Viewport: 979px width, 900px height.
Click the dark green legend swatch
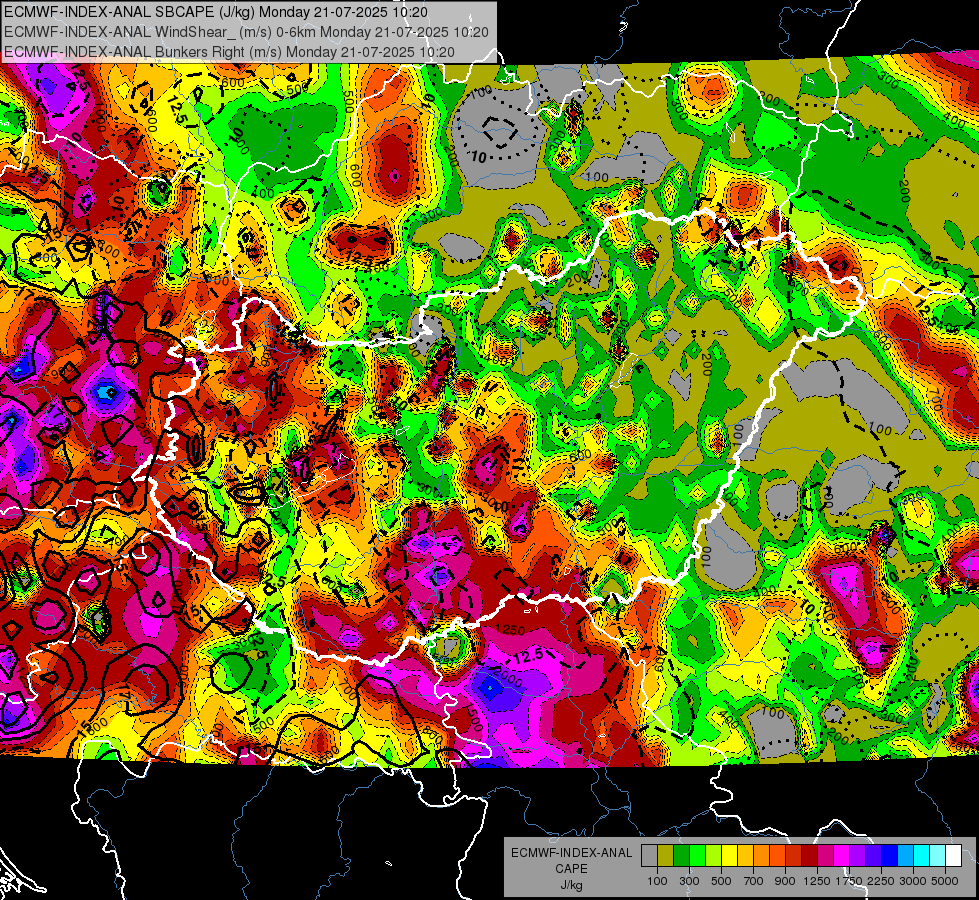point(681,856)
